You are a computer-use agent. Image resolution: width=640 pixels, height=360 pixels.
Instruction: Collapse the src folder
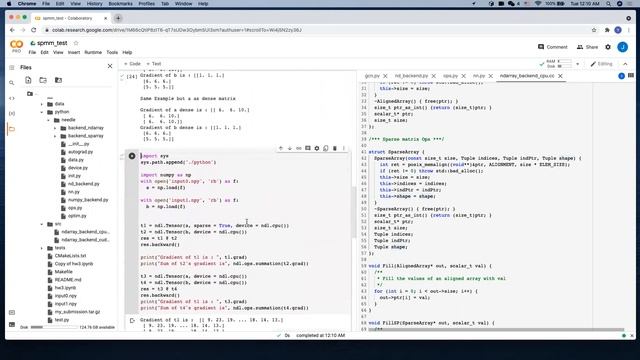pyautogui.click(x=42, y=224)
